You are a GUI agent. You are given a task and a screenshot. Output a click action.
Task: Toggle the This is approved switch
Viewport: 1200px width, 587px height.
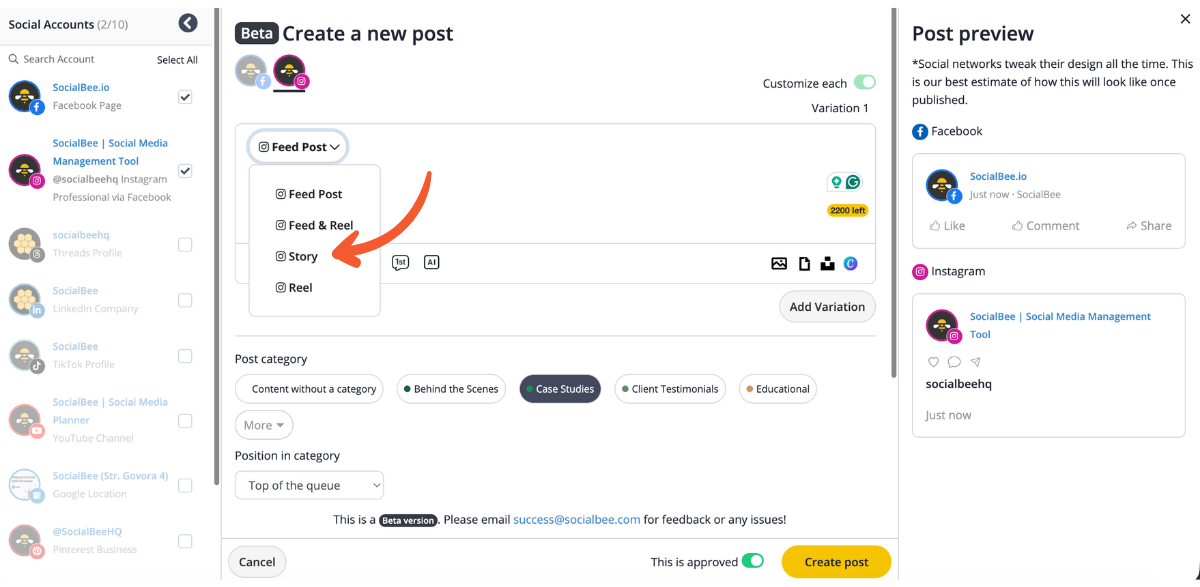point(752,562)
